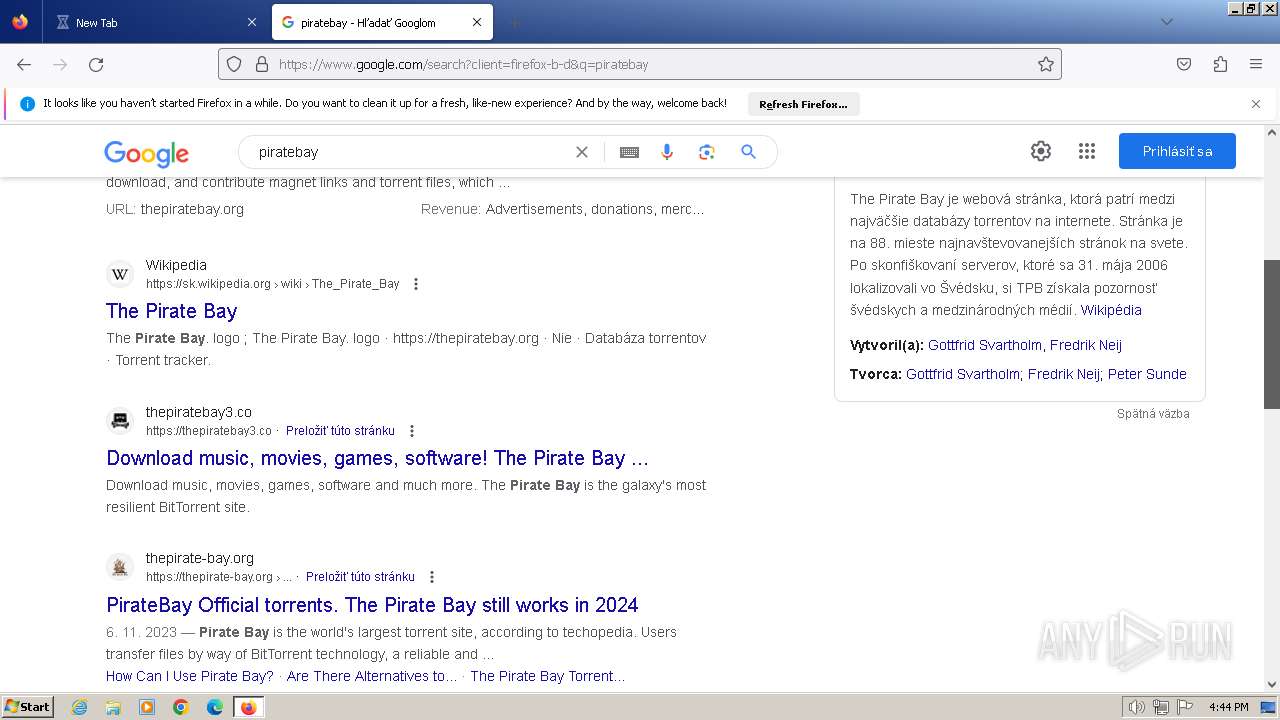Screen dimensions: 1280x720
Task: Click the thepiratebay3.co site favicon
Action: [x=120, y=421]
